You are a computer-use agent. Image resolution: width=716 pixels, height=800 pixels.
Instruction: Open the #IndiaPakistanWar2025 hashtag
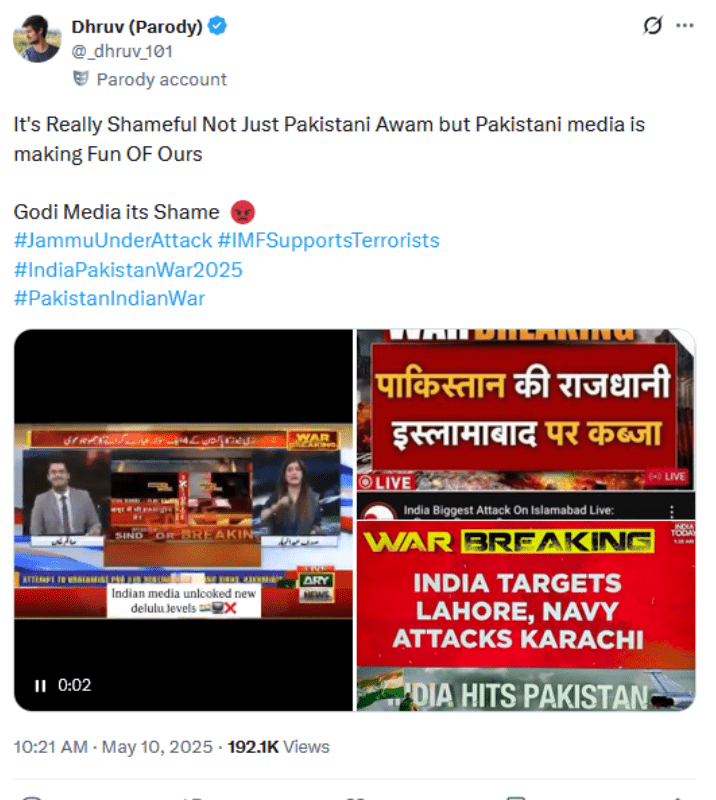tap(128, 270)
